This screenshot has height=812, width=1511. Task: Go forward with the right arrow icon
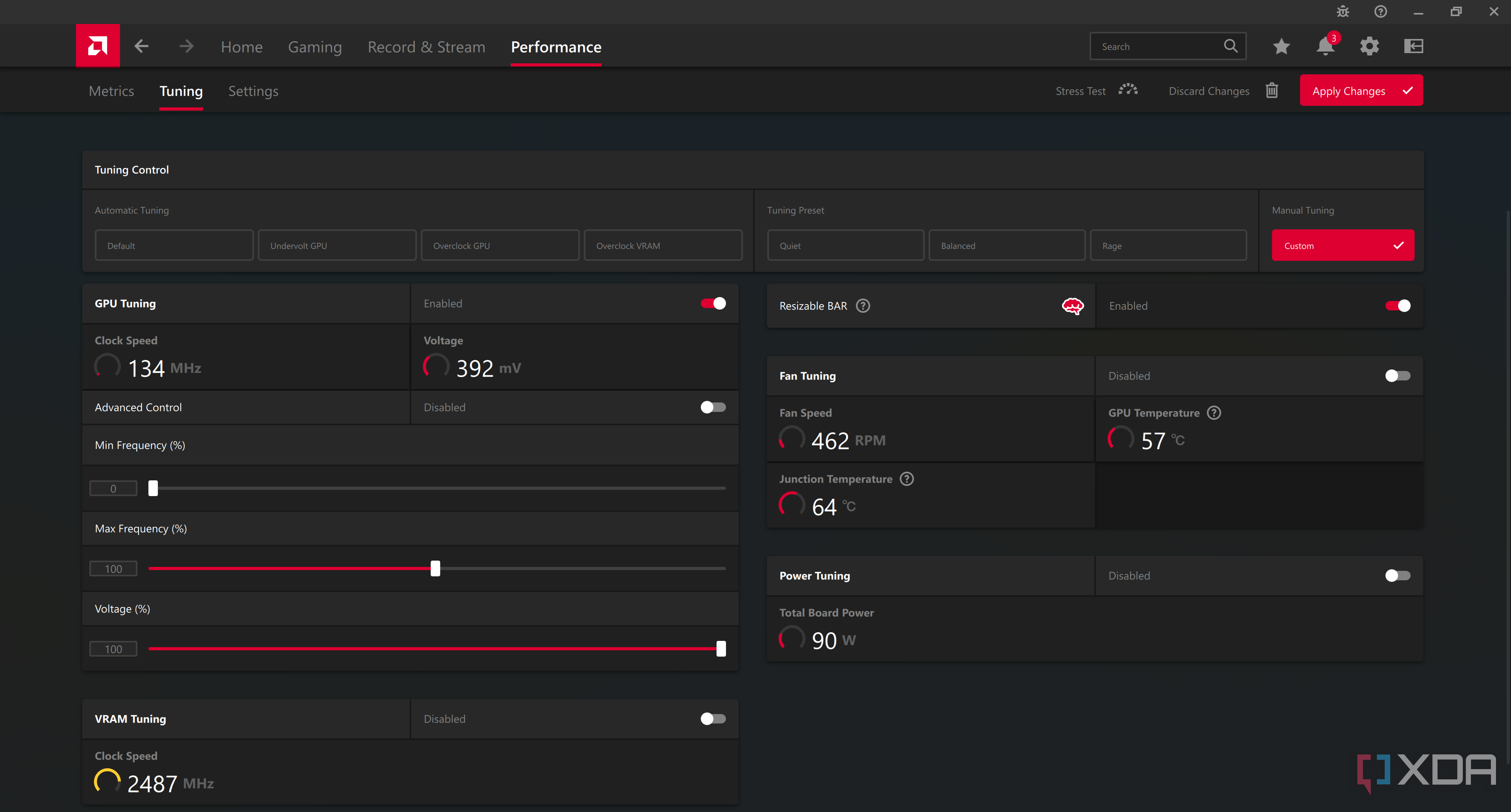click(186, 46)
